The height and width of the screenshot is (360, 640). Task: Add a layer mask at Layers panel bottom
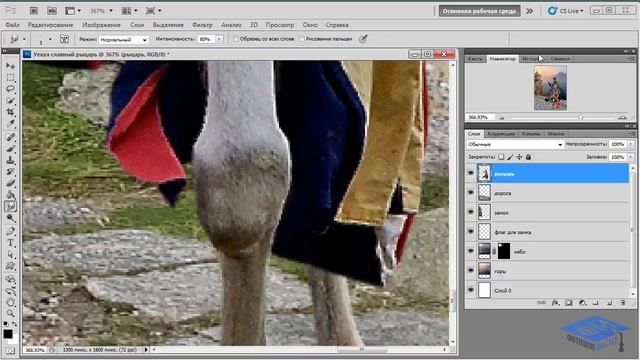click(x=569, y=303)
